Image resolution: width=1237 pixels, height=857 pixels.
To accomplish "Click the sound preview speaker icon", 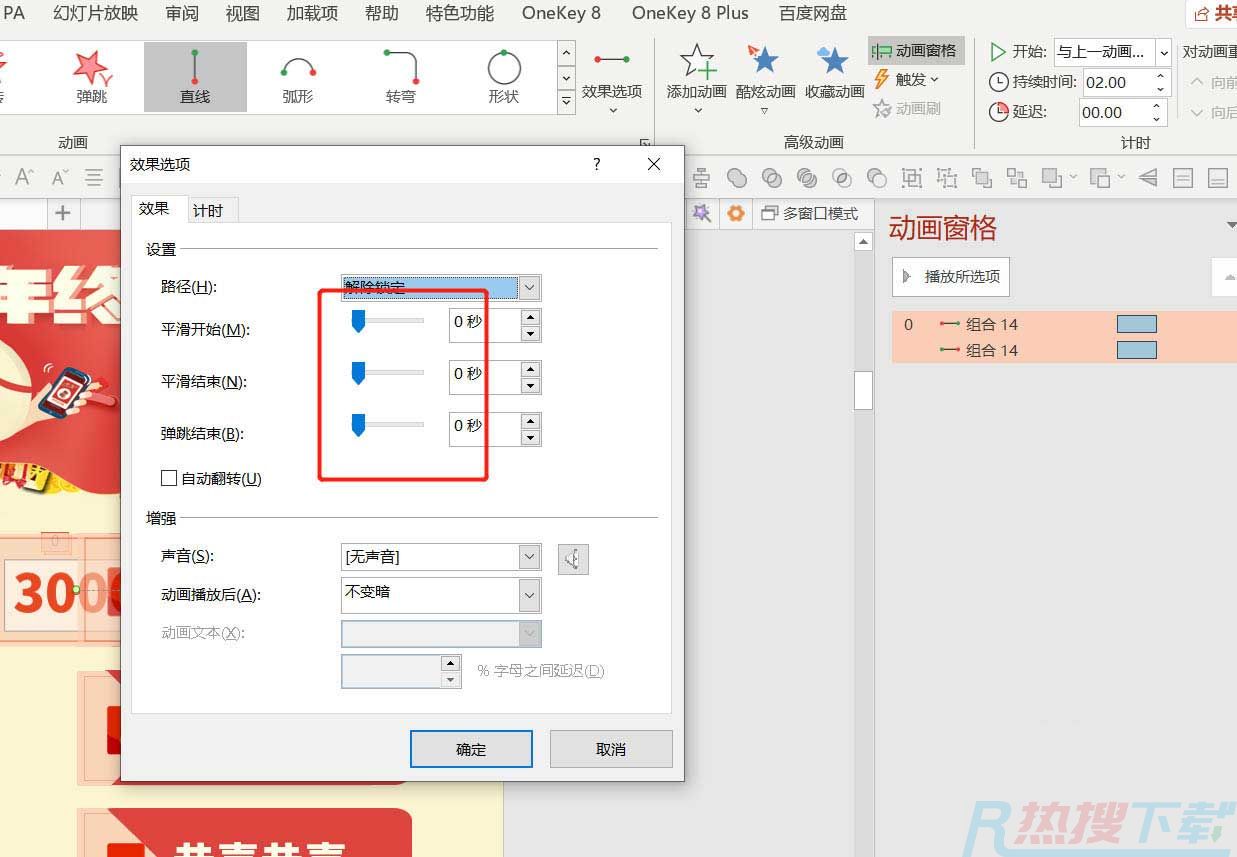I will 573,559.
